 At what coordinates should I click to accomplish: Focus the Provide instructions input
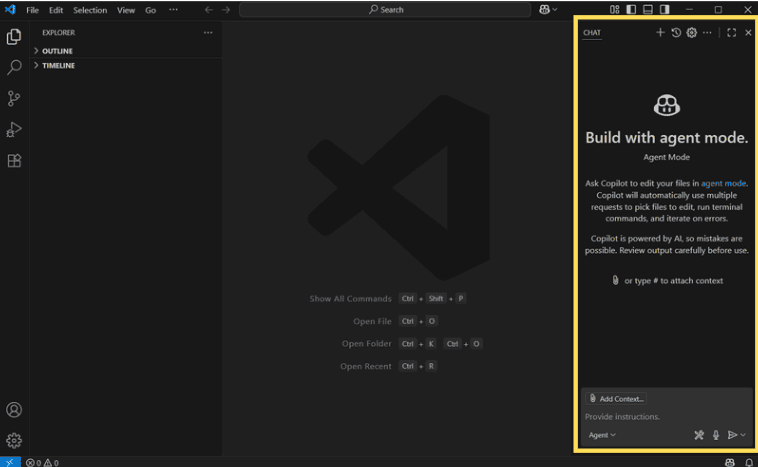(666, 416)
